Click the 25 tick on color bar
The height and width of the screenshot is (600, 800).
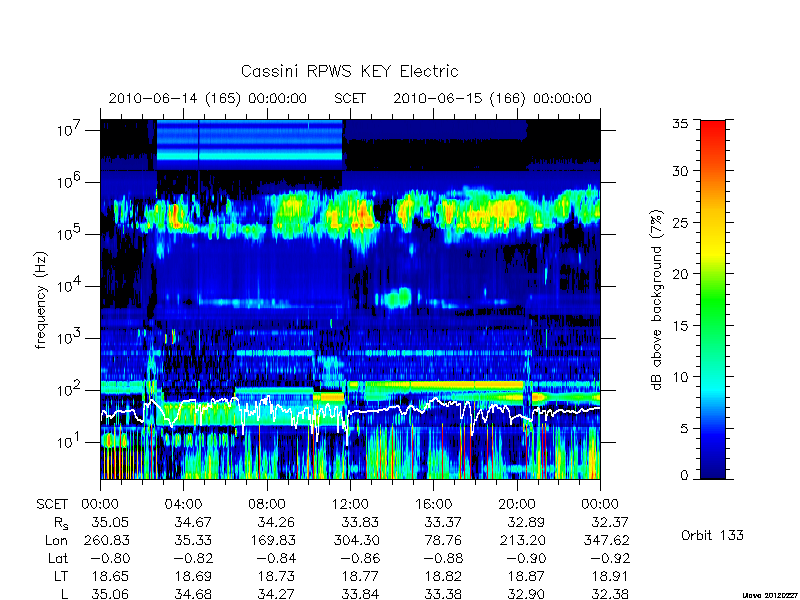click(x=681, y=222)
